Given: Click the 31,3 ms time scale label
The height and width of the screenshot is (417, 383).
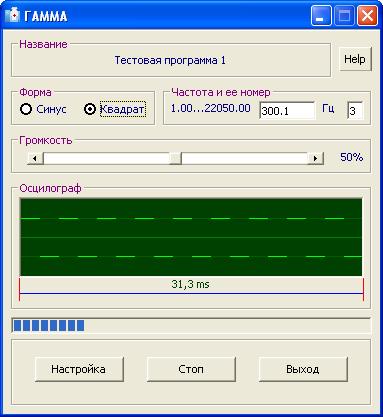Looking at the screenshot, I should click(190, 284).
